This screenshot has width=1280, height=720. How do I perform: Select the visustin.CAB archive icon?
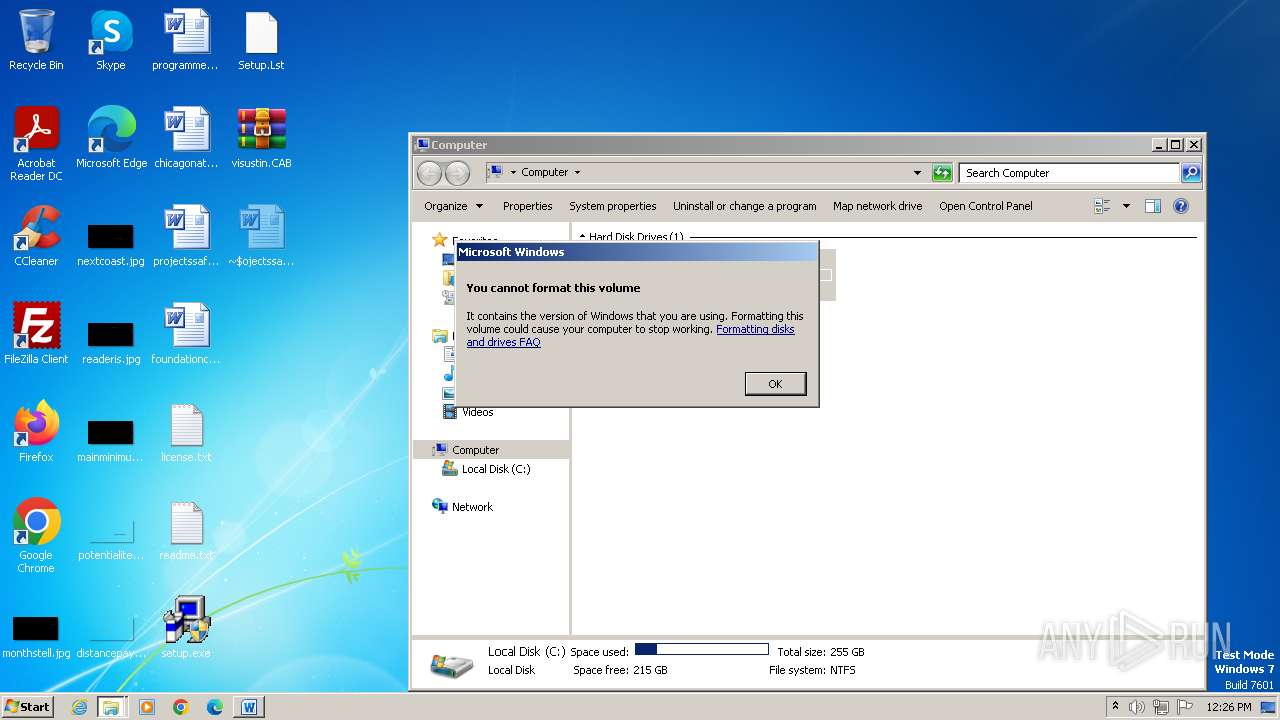pos(261,138)
